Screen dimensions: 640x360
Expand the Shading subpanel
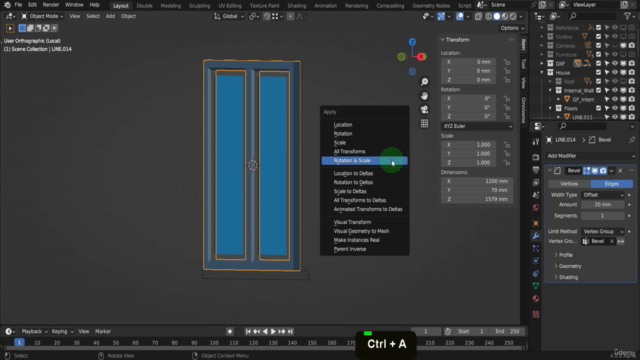tap(566, 277)
